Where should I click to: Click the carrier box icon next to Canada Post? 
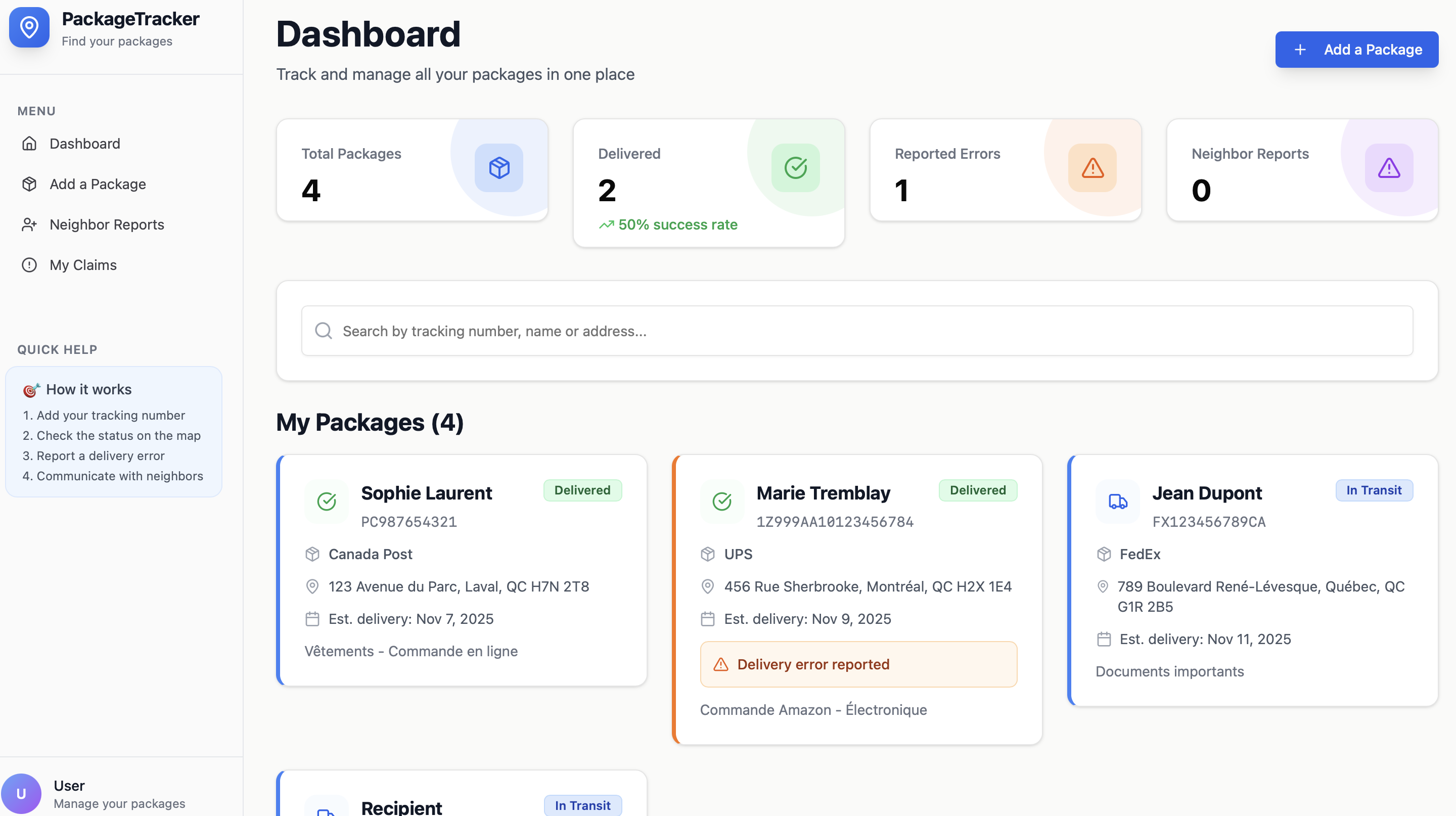point(312,554)
